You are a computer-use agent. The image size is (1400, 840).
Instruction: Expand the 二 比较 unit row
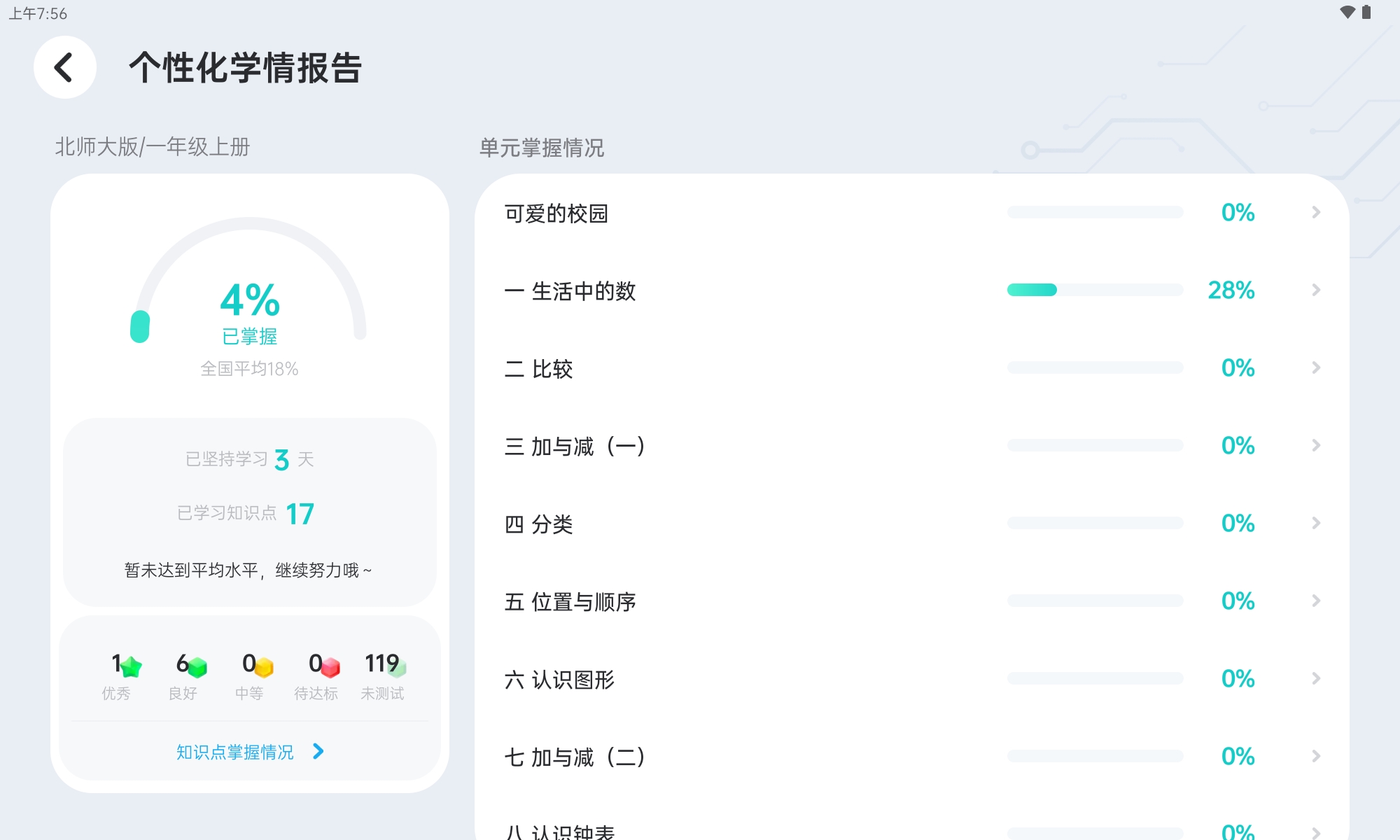pos(1315,367)
